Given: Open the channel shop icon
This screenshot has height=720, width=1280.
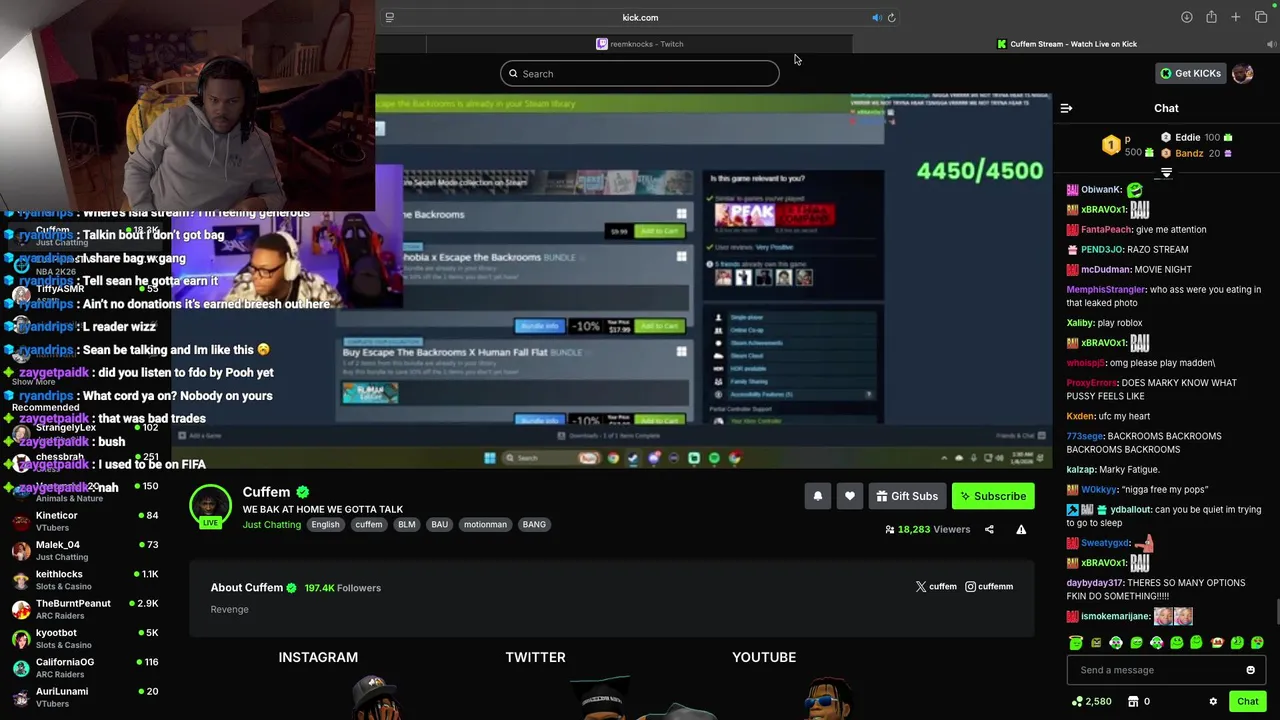Looking at the screenshot, I should 1133,701.
